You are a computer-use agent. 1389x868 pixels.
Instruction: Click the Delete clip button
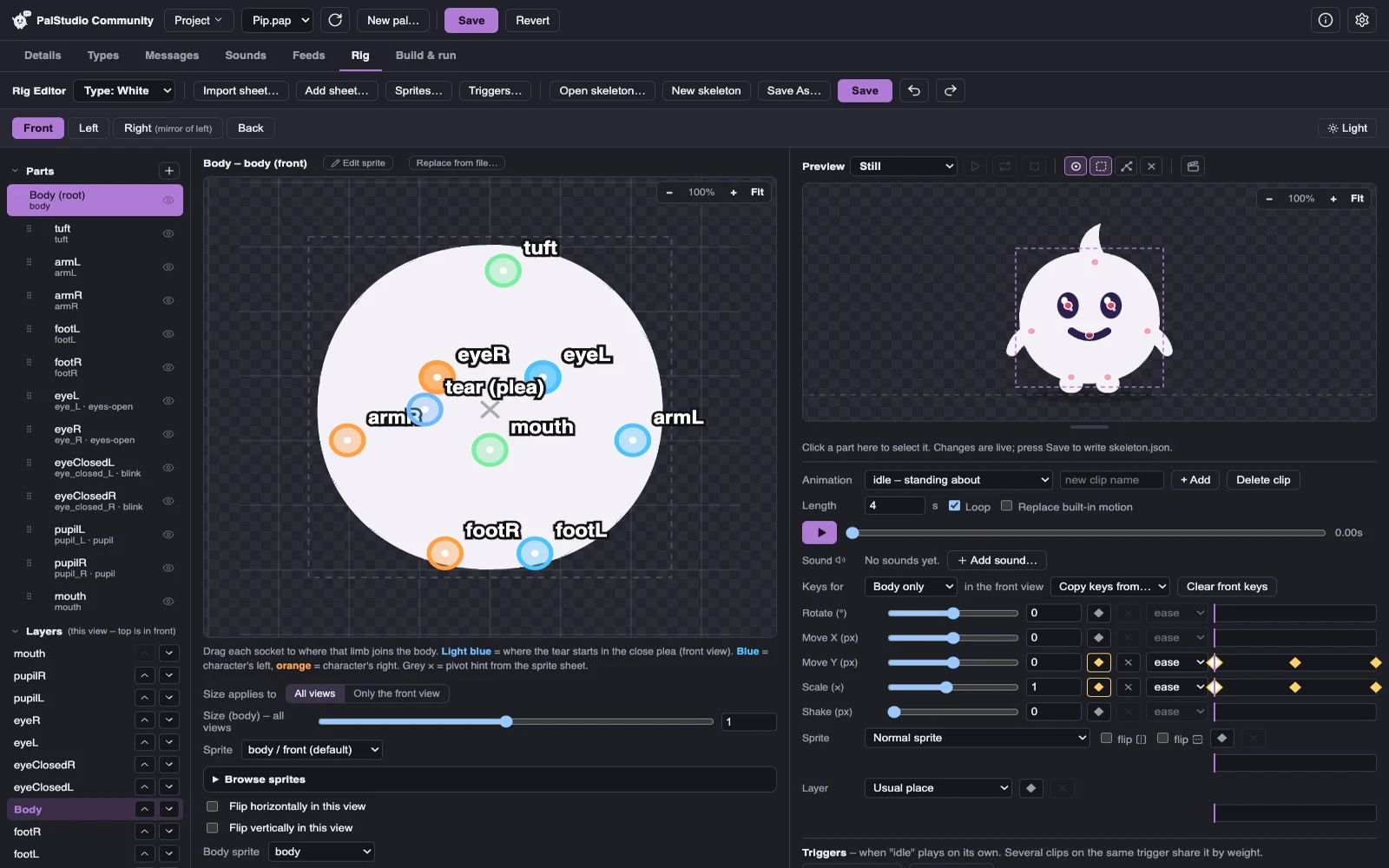pos(1263,480)
